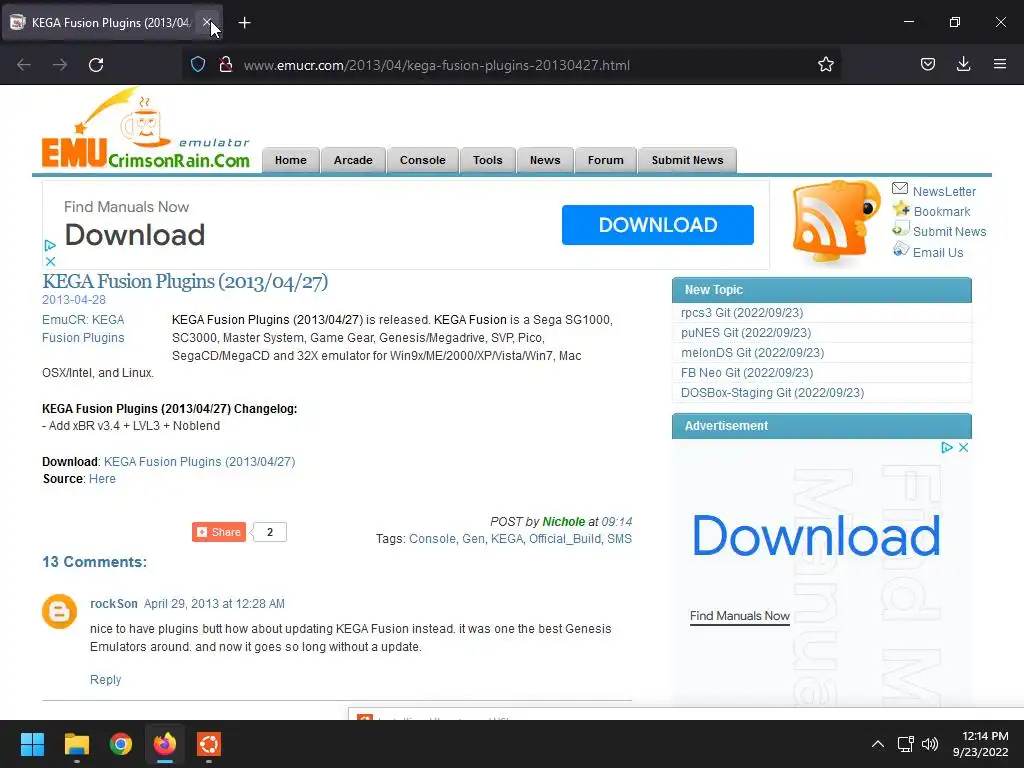Reload the page with the refresh icon
The image size is (1024, 768).
tap(96, 65)
